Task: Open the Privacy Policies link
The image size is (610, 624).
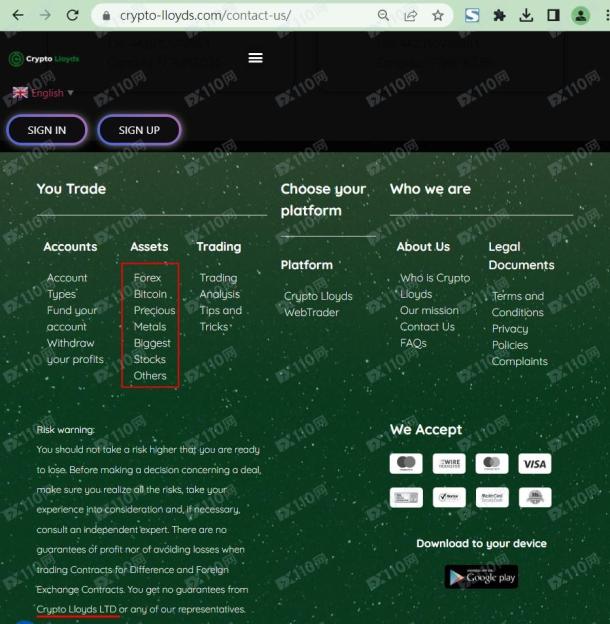Action: [510, 337]
